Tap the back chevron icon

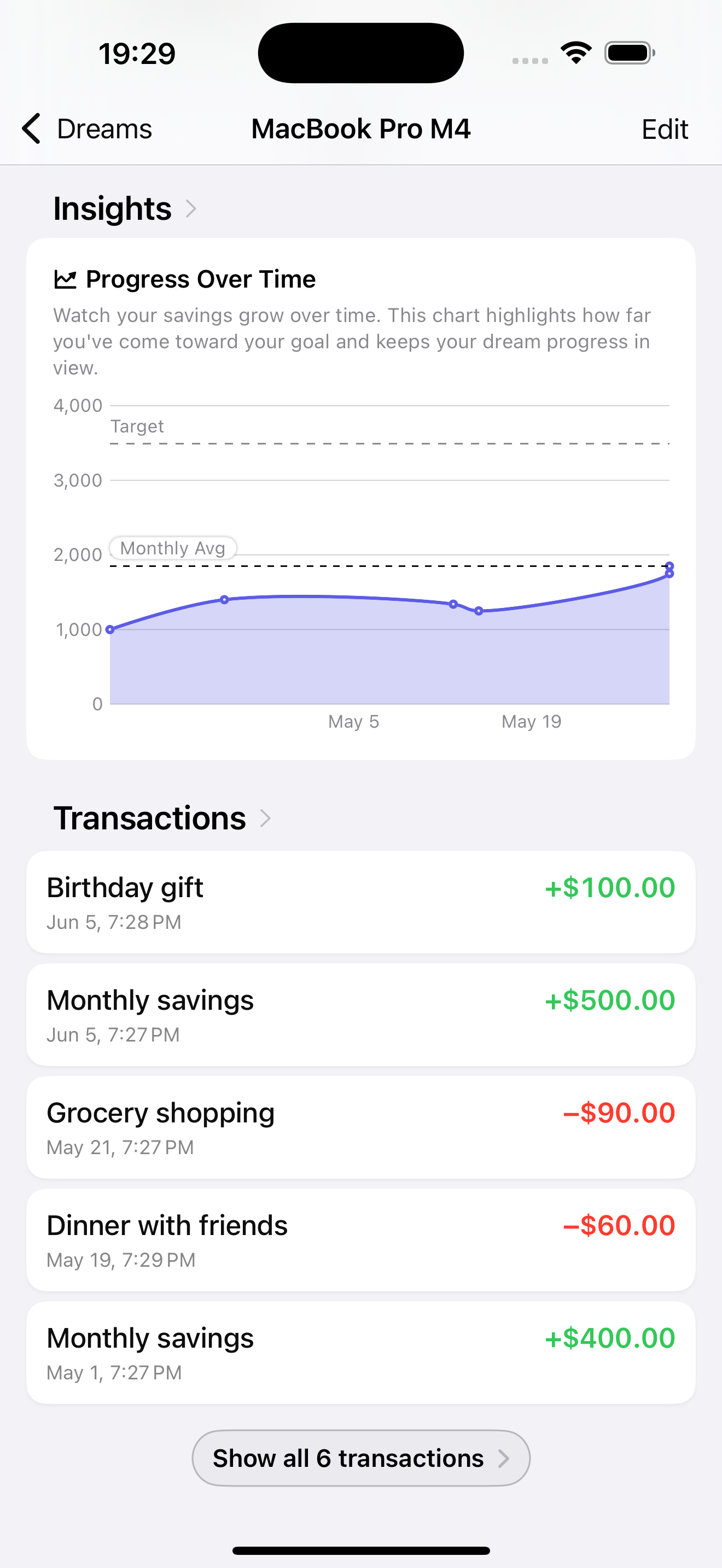[31, 128]
